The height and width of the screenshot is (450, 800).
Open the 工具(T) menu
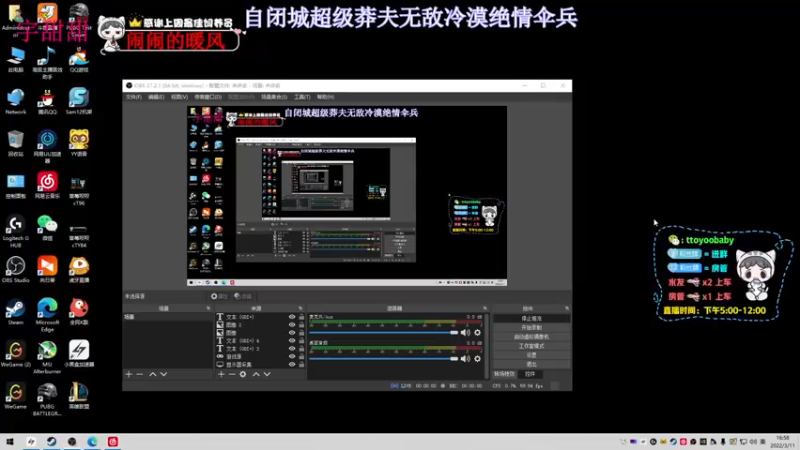[x=302, y=97]
